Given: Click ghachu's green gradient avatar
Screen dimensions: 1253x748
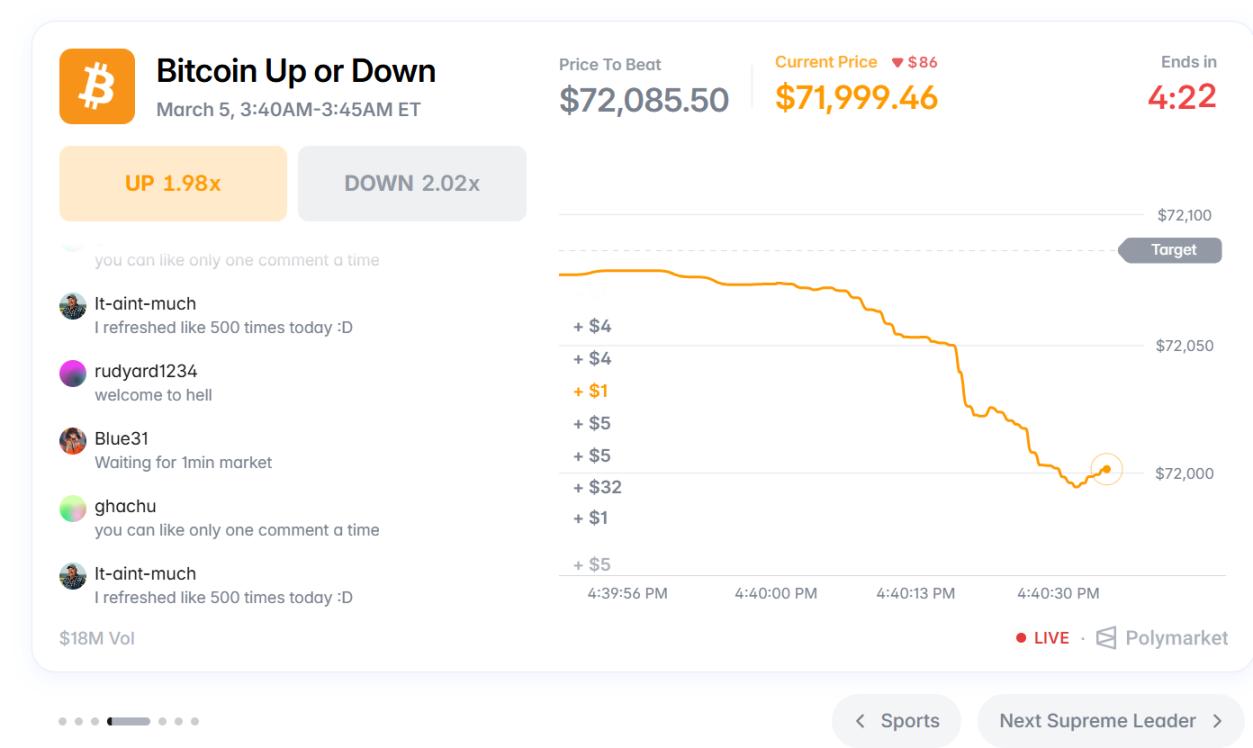Looking at the screenshot, I should [x=73, y=509].
